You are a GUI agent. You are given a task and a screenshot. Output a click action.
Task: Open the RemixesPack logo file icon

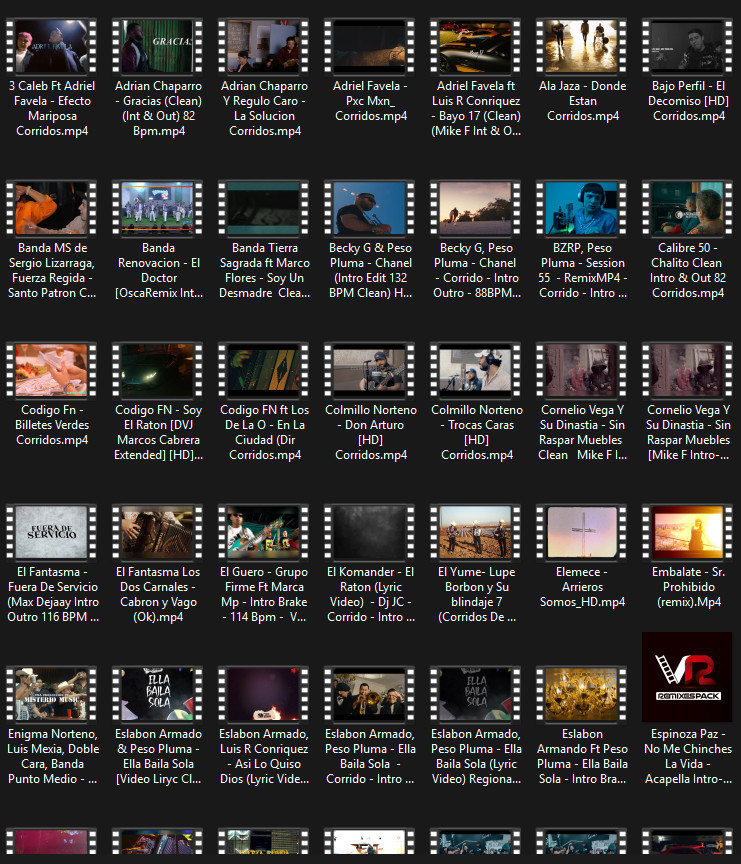(688, 677)
